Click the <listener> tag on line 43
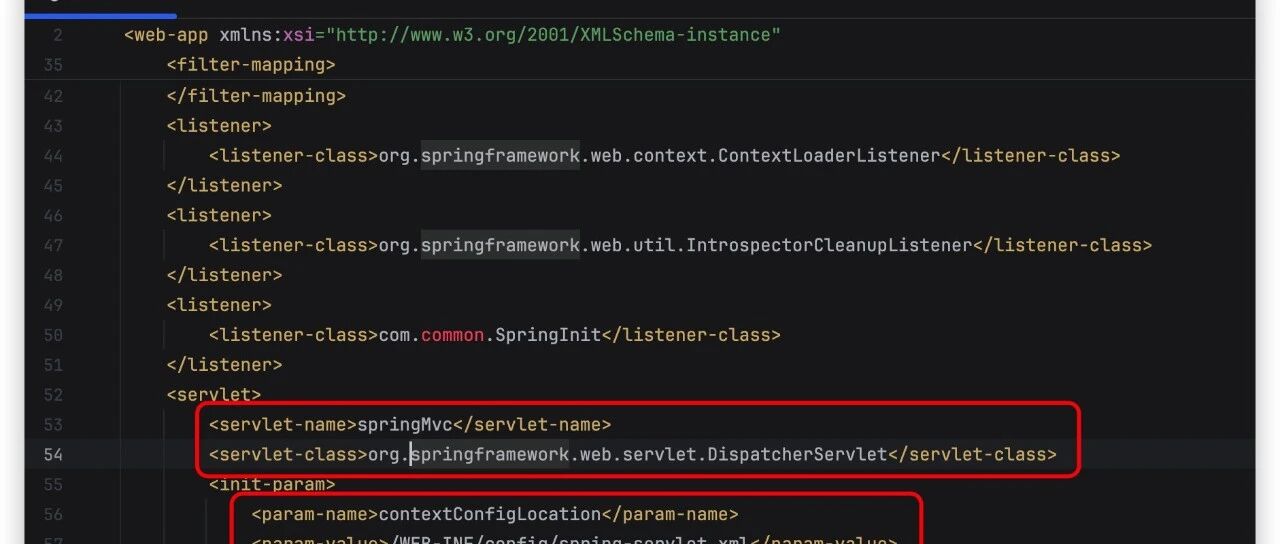The height and width of the screenshot is (544, 1280). [x=219, y=126]
